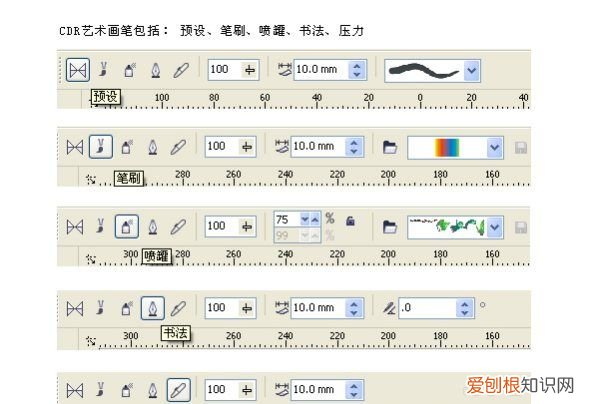Choose Calligraphic nib icon in the 笔刷 tooltip toolbar
This screenshot has width=600, height=404.
(x=153, y=147)
